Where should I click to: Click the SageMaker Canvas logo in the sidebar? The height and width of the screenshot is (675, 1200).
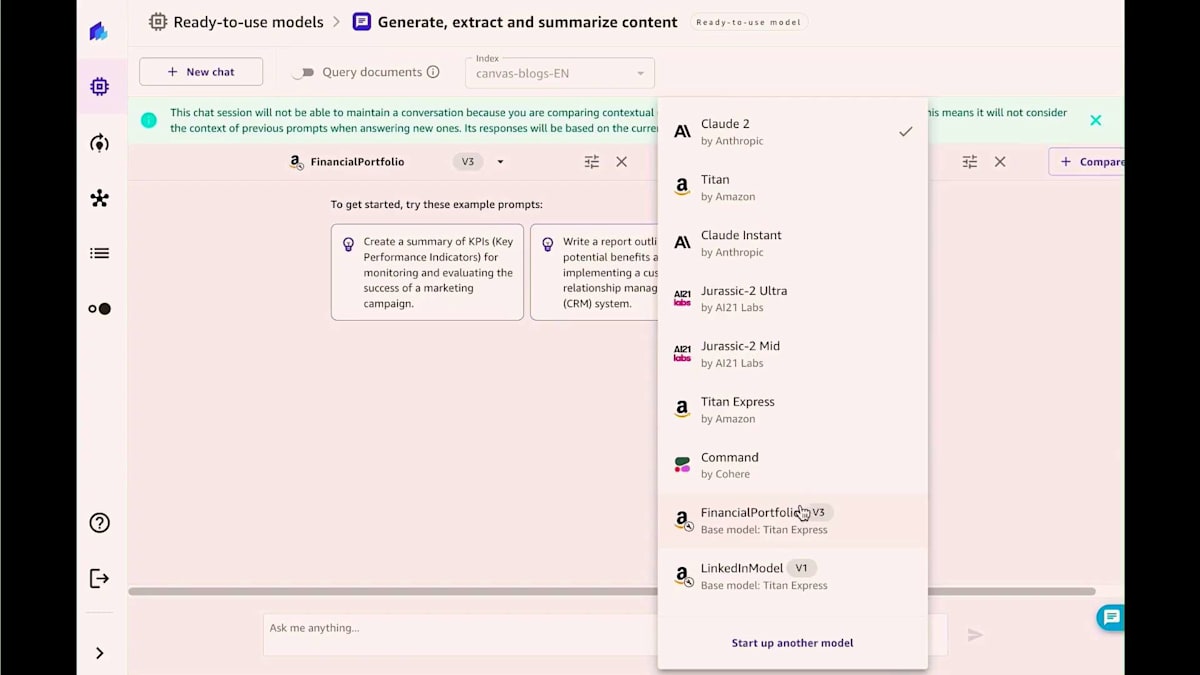(98, 32)
